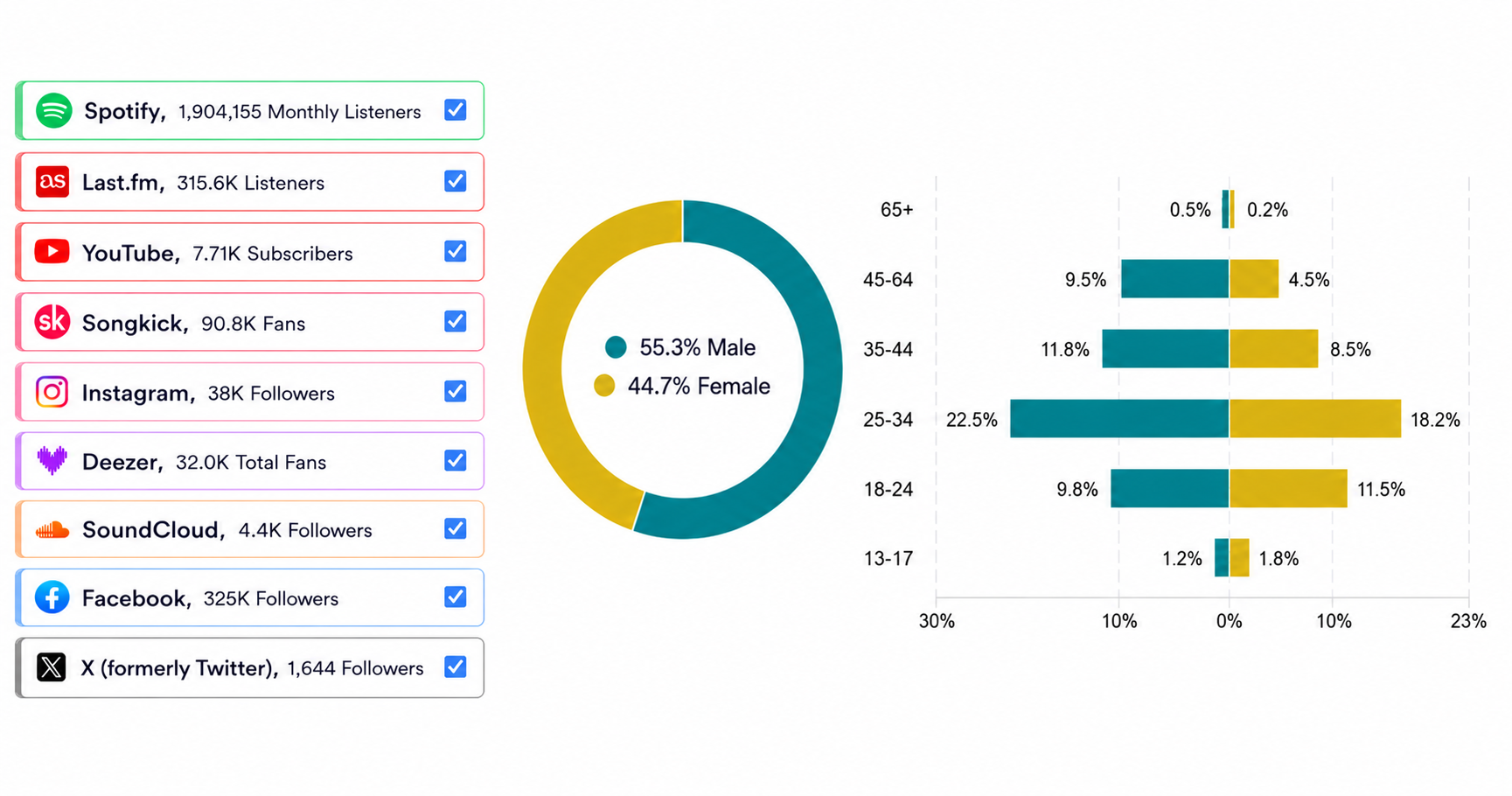Click the teal 35-44 male bar
This screenshot has height=796, width=1512.
click(x=1166, y=349)
